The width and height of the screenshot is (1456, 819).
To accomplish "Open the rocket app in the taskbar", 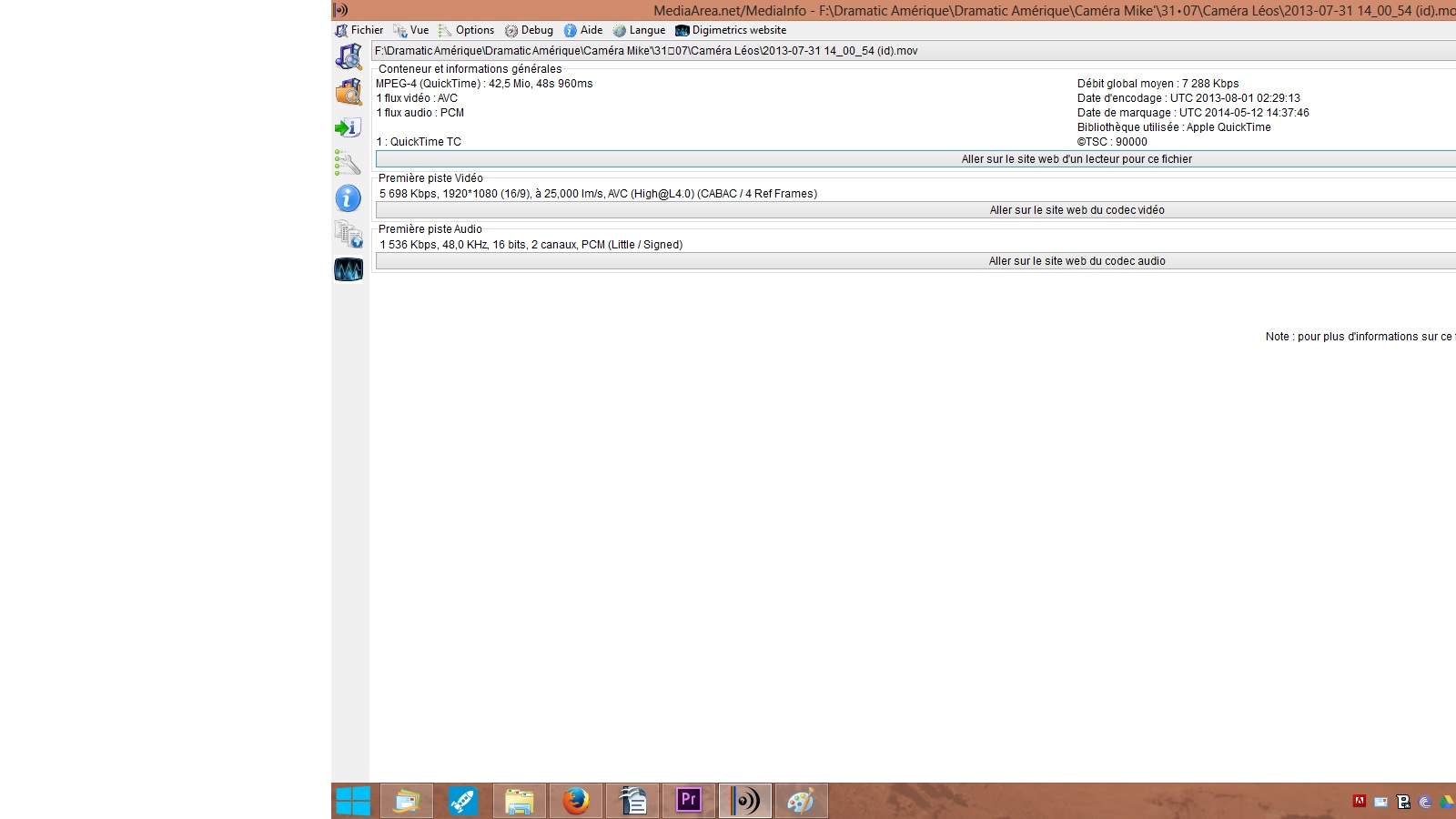I will (462, 801).
